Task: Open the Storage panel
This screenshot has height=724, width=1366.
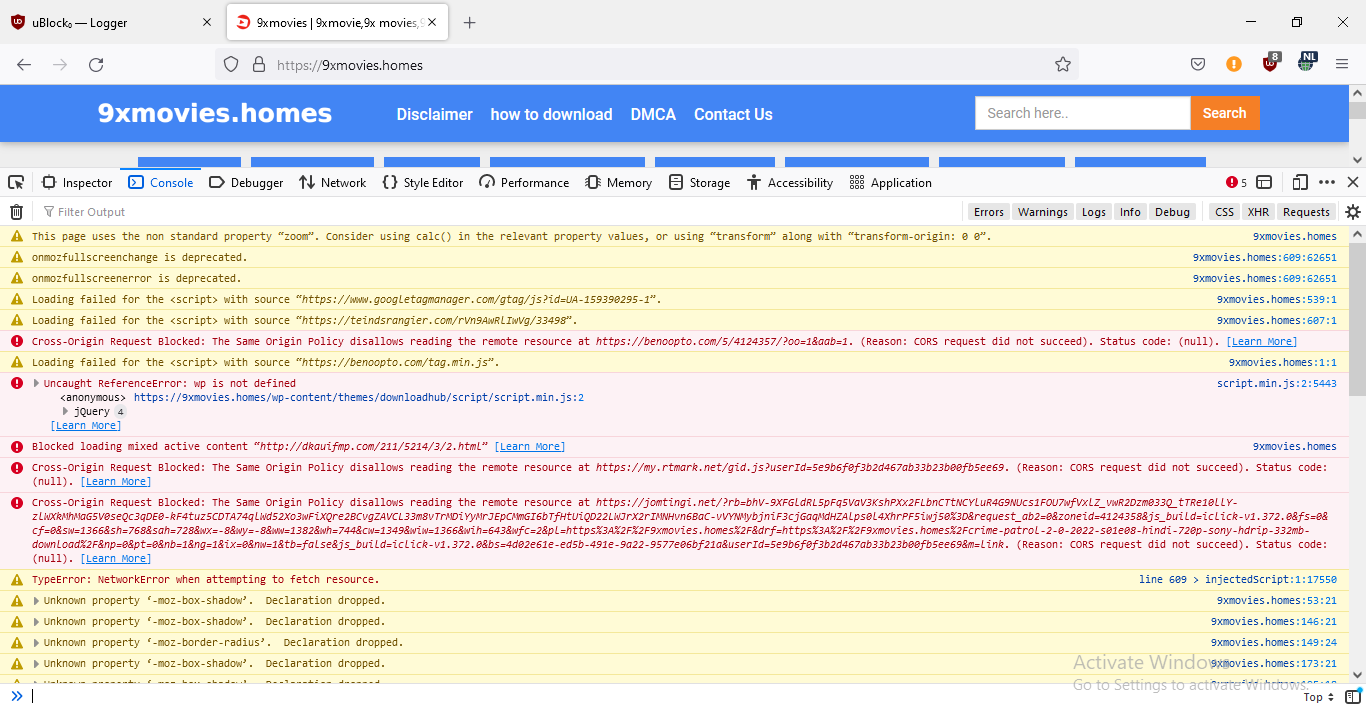Action: (700, 182)
